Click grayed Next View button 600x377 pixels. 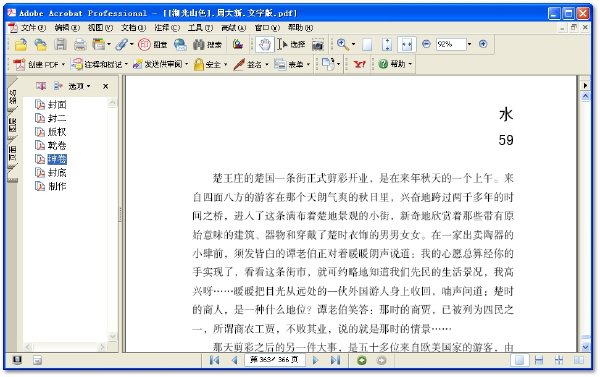click(381, 360)
